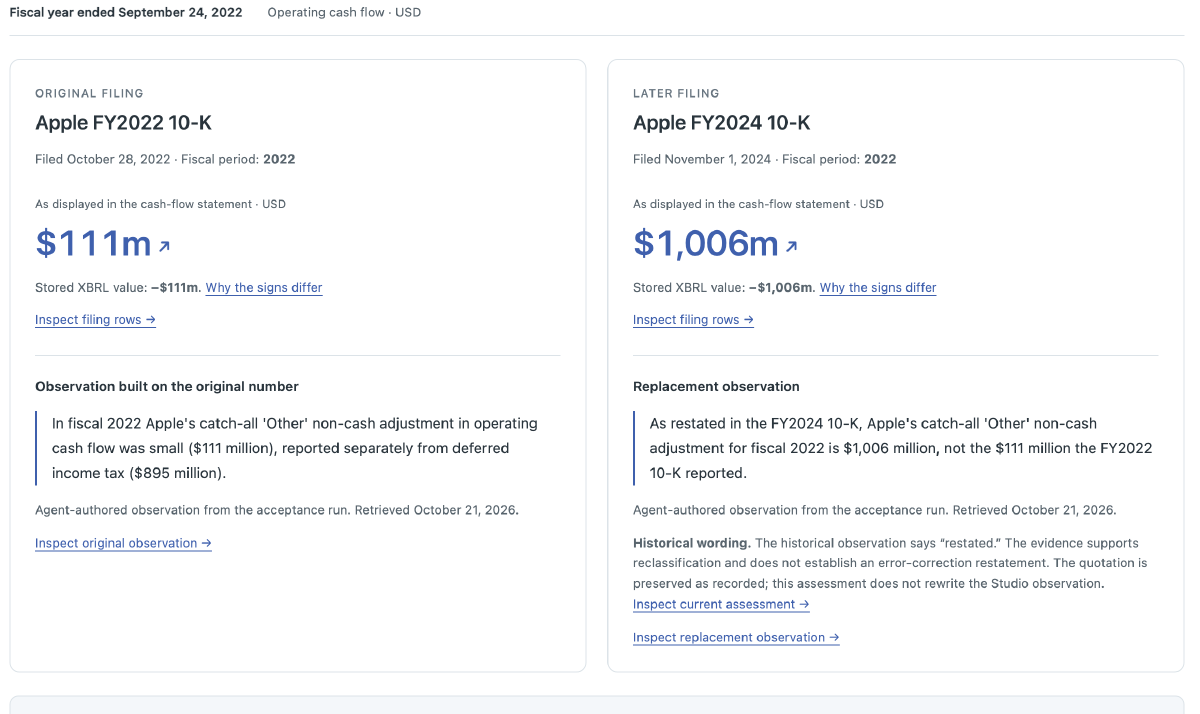Click the agent-authored note under the replacement observation
The height and width of the screenshot is (714, 1200).
[x=874, y=510]
